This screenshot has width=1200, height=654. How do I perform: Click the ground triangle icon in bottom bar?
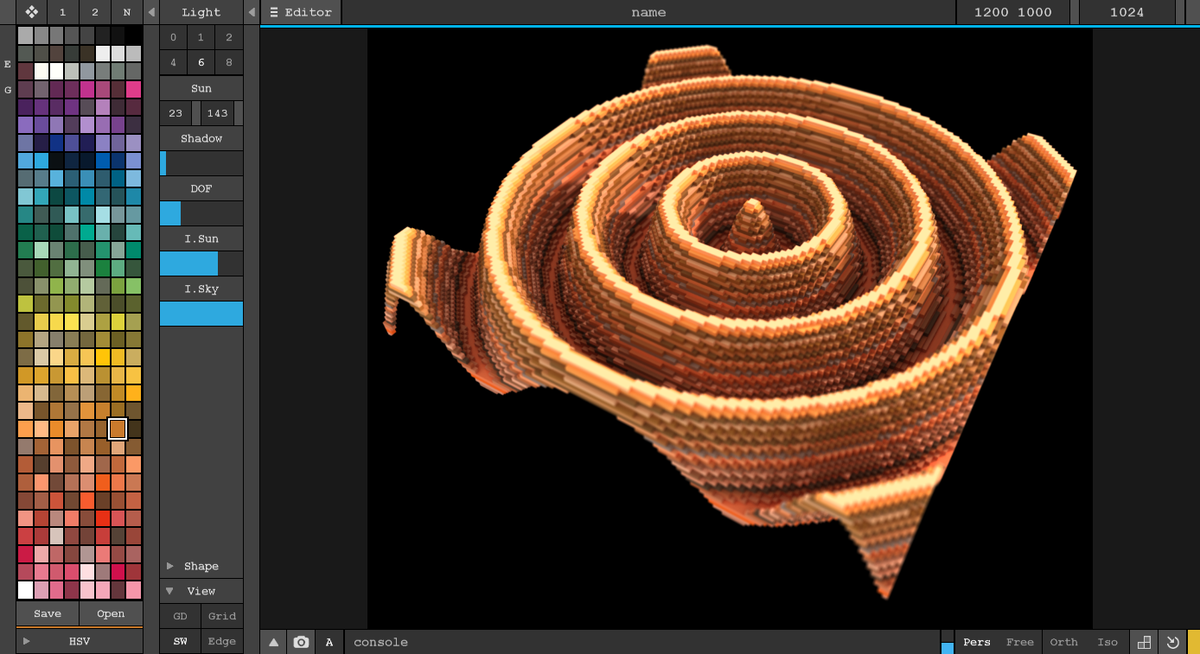pyautogui.click(x=273, y=642)
